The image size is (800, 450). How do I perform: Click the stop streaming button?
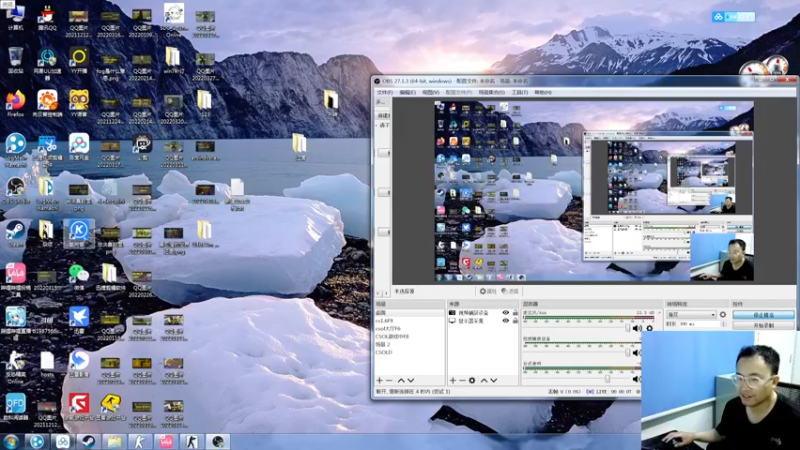(763, 315)
